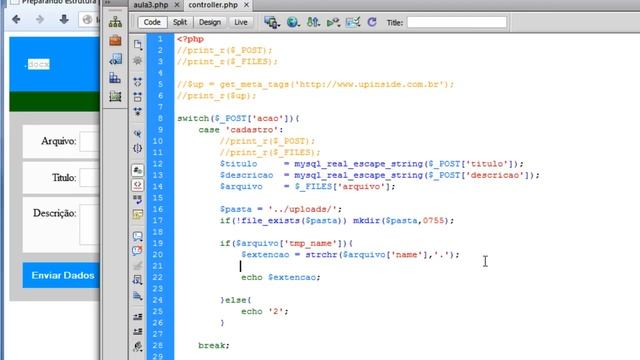Screen dimensions: 640x360
Task: Toggle Highlight Invalid Code button
Action: click(138, 185)
